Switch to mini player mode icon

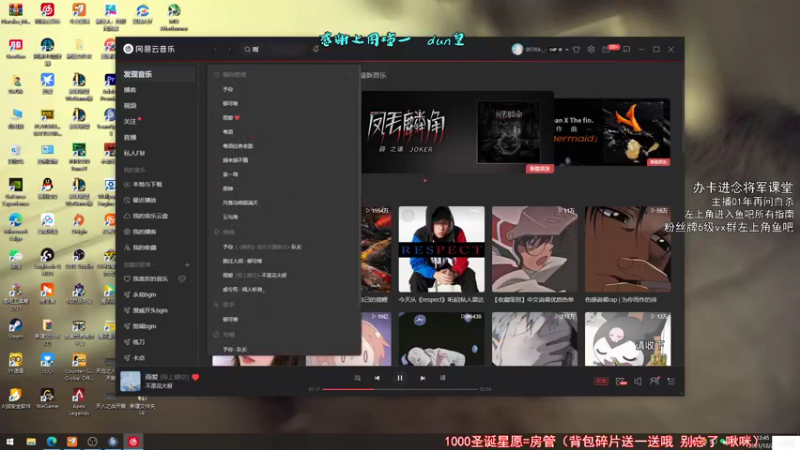627,49
